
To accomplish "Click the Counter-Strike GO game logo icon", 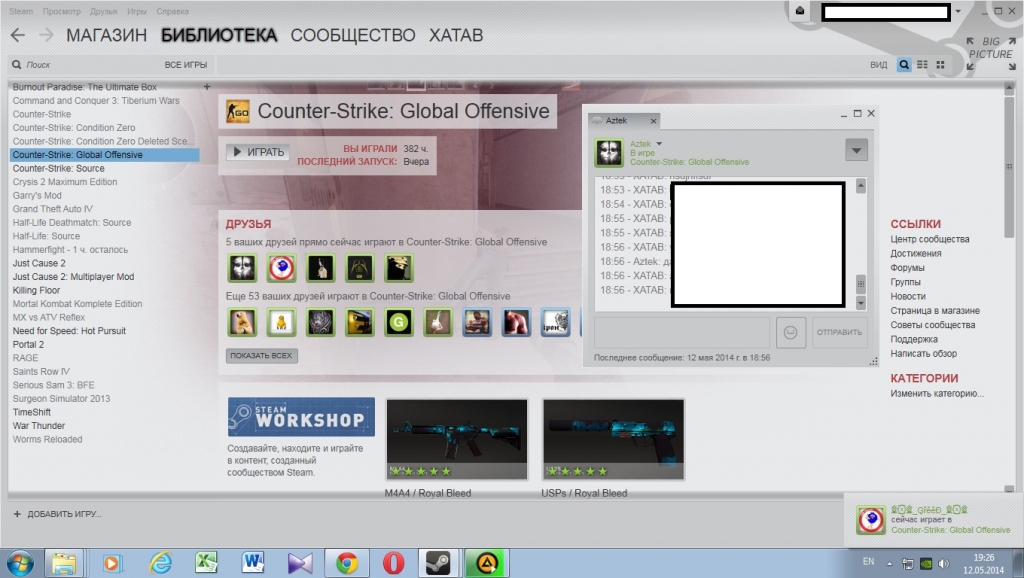I will coord(238,111).
